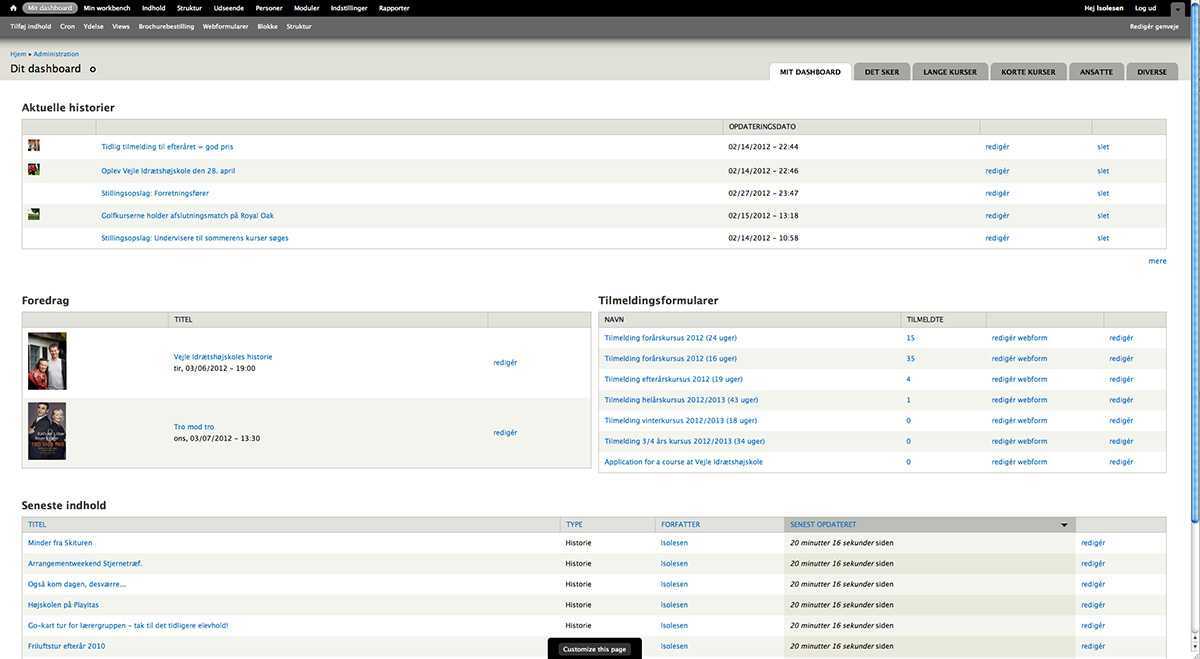Delete the Stillingsopslag: Forretningsfører story via slet
This screenshot has height=659, width=1200.
pos(1103,193)
